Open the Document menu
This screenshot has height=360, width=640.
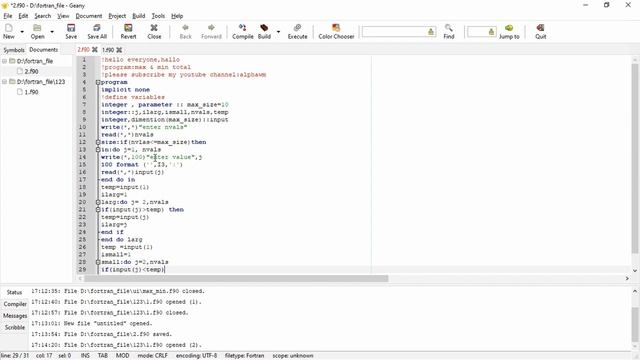[89, 16]
